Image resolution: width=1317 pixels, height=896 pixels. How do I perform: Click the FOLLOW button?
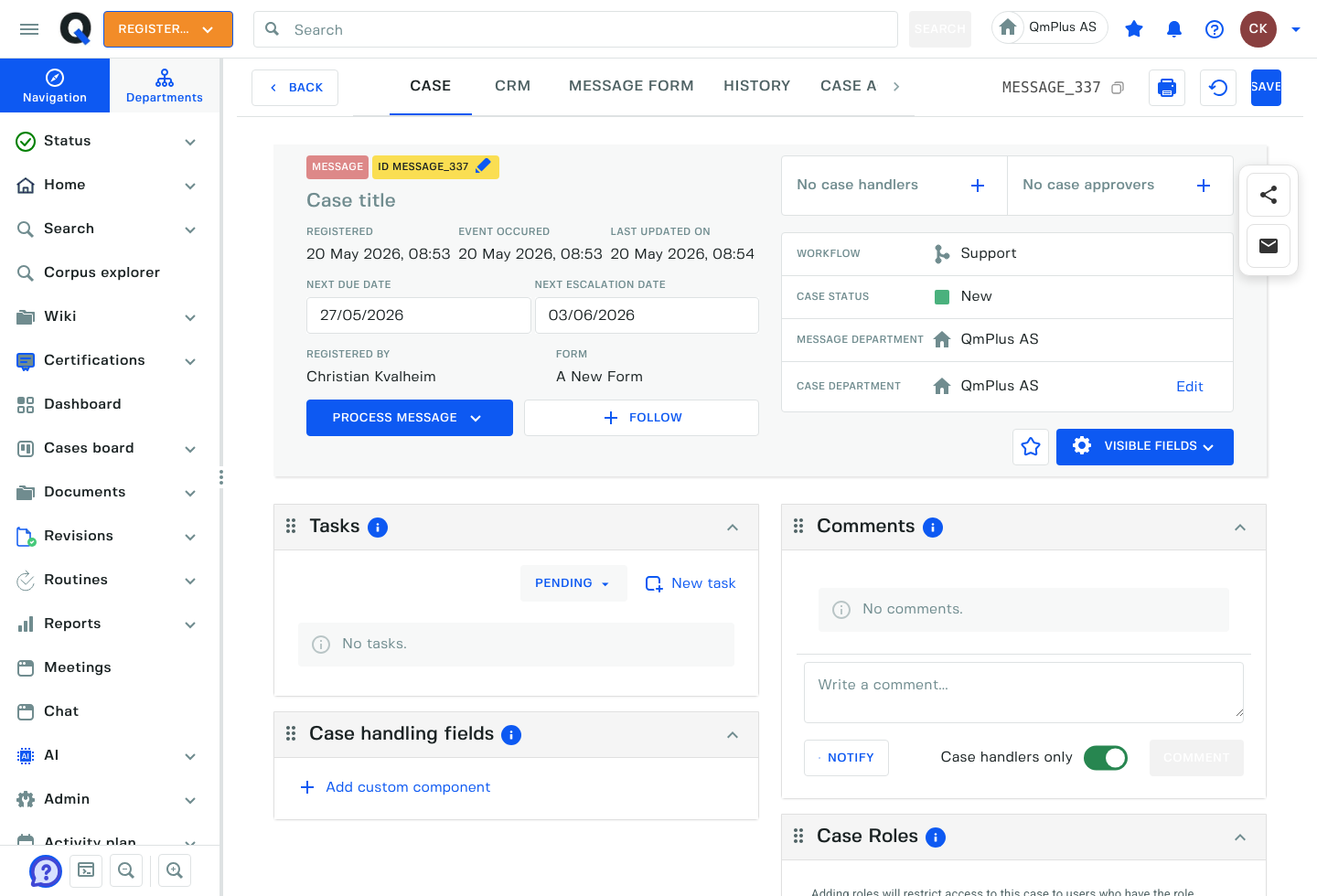pos(641,418)
